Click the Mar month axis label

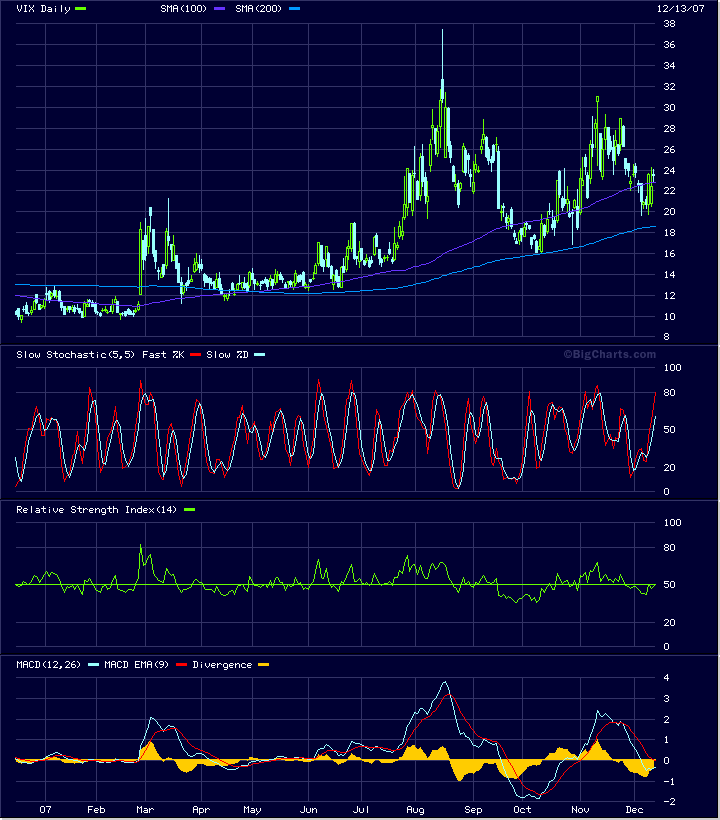point(145,810)
